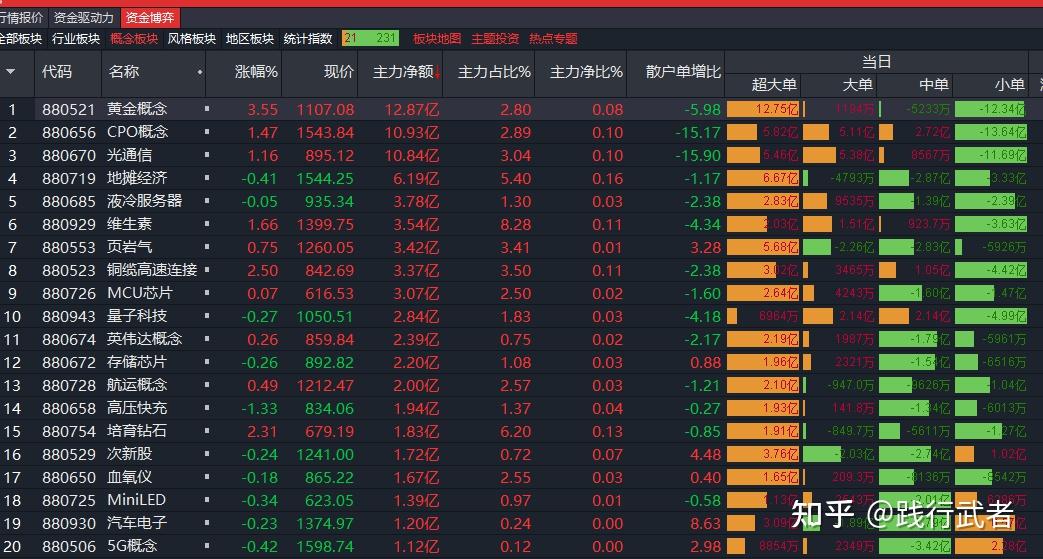Viewport: 1043px width, 559px height.
Task: Open the 主题投资 link
Action: [x=495, y=39]
